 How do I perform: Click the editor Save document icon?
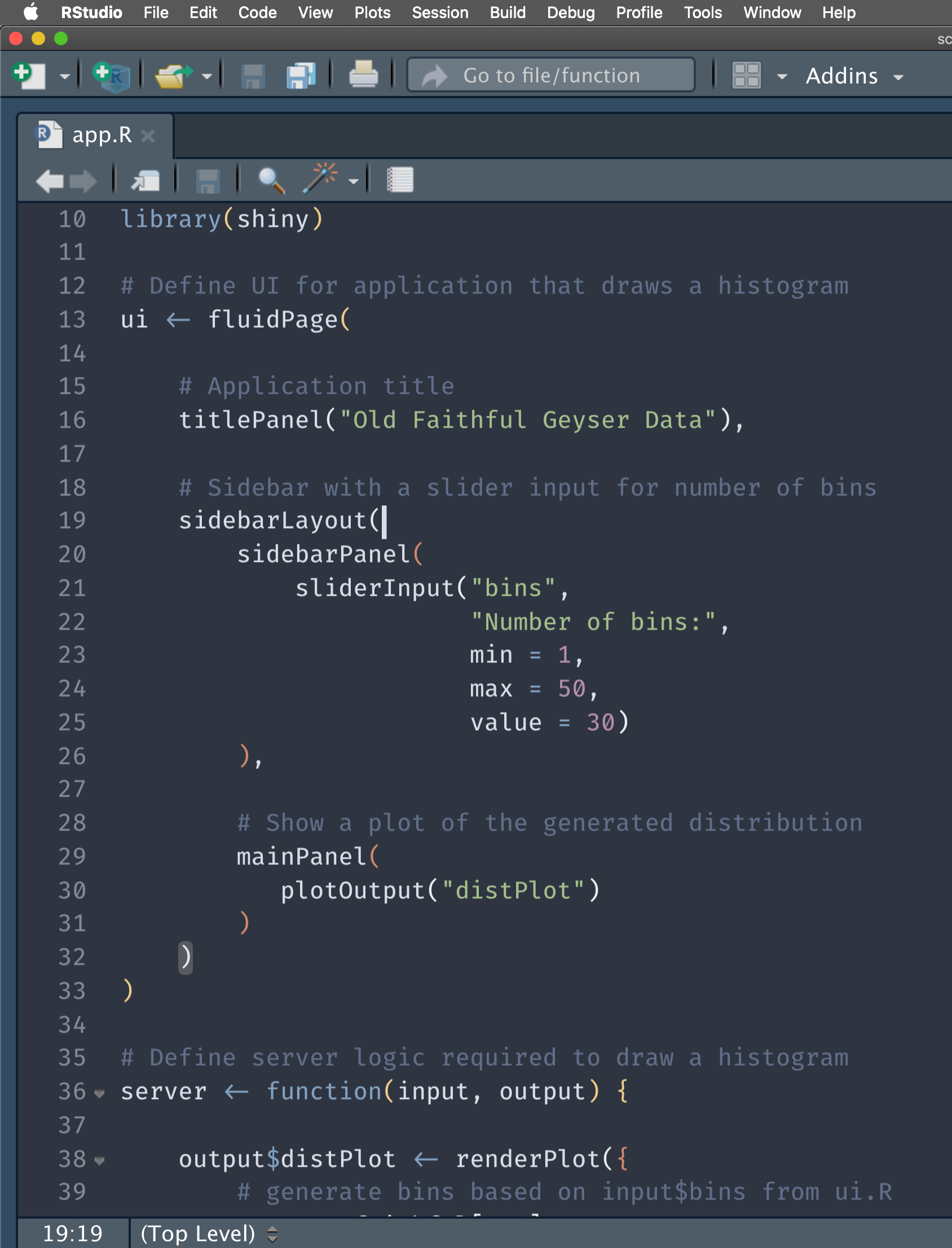(x=208, y=181)
